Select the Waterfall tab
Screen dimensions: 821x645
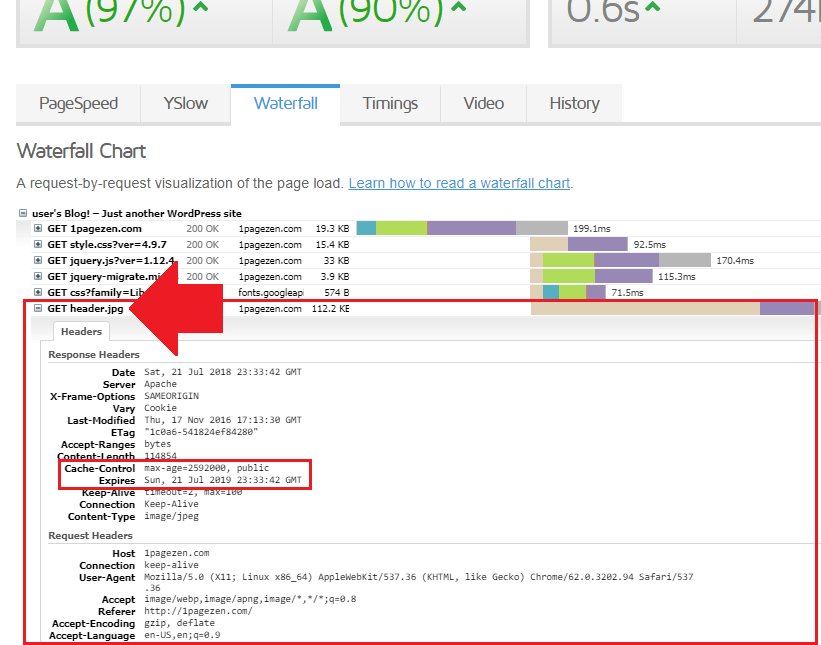pos(285,103)
